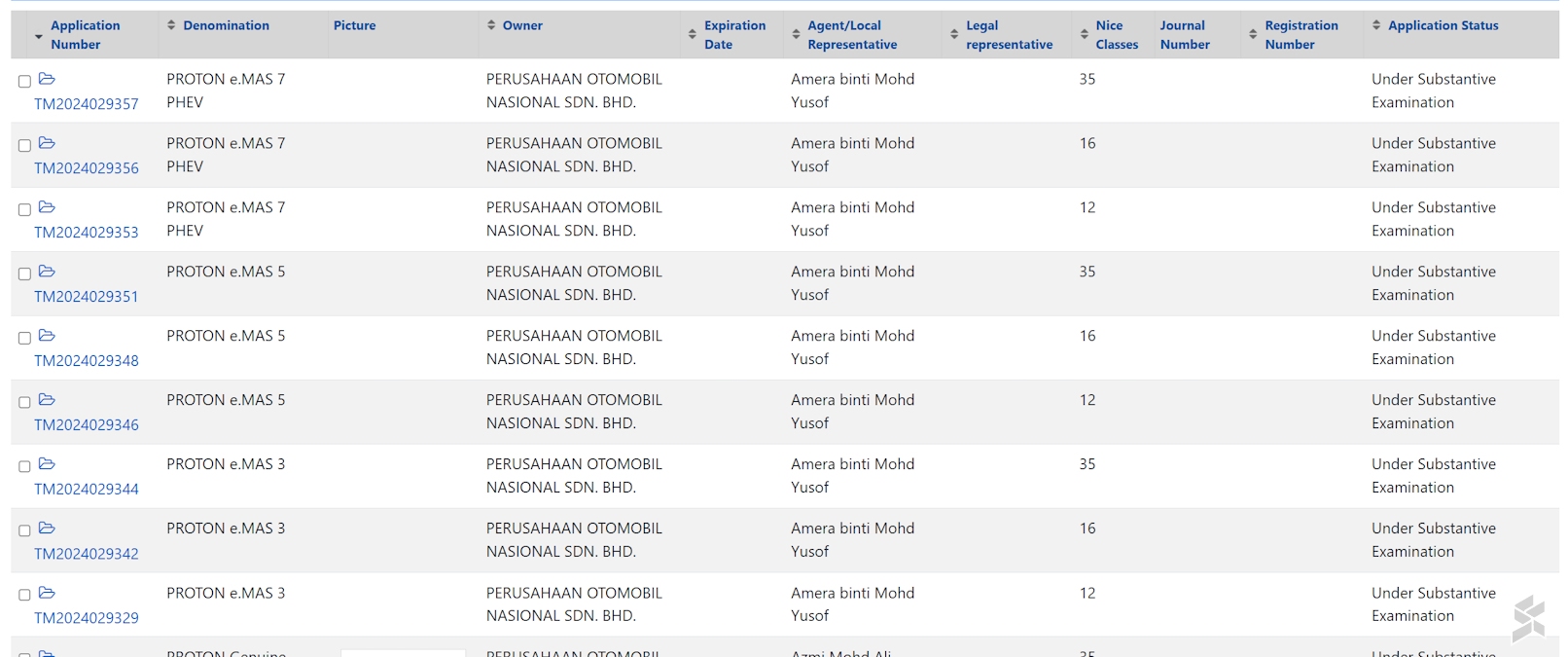Screen dimensions: 1568x657
Task: Open application link TM2024029346
Action: 87,425
